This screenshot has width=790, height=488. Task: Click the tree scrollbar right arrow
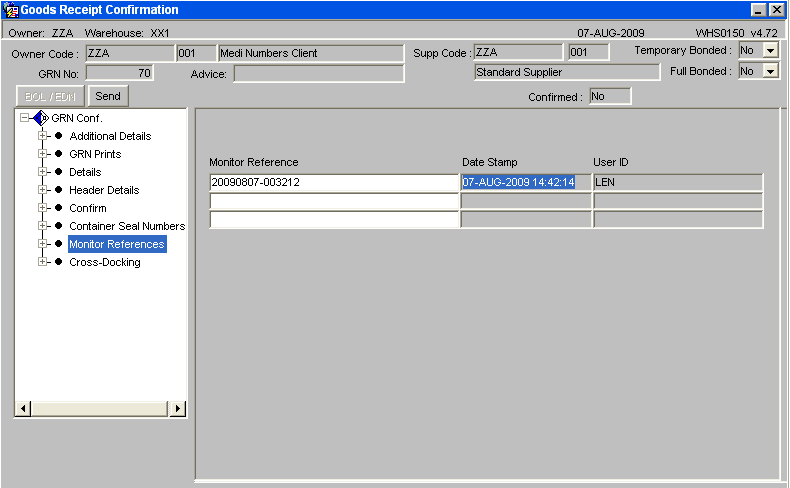[177, 408]
